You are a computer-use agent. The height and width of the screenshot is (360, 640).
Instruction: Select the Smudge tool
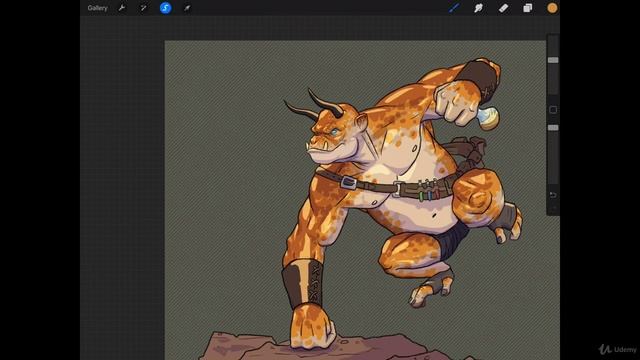[x=478, y=8]
